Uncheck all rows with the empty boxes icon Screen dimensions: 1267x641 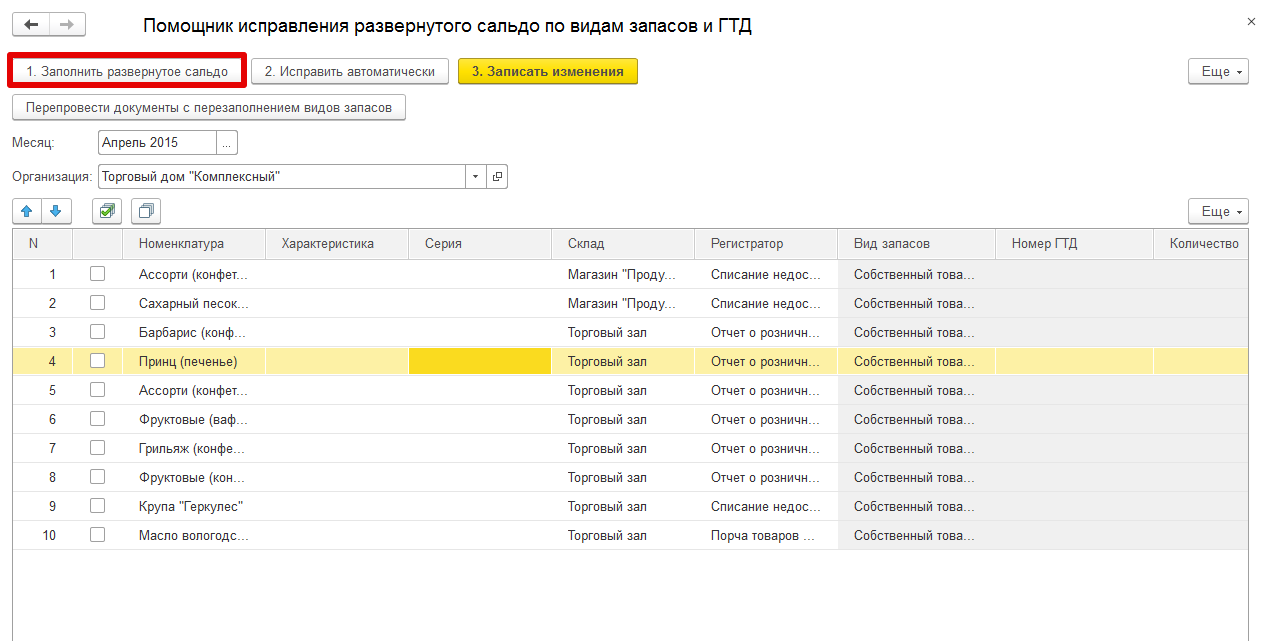146,211
